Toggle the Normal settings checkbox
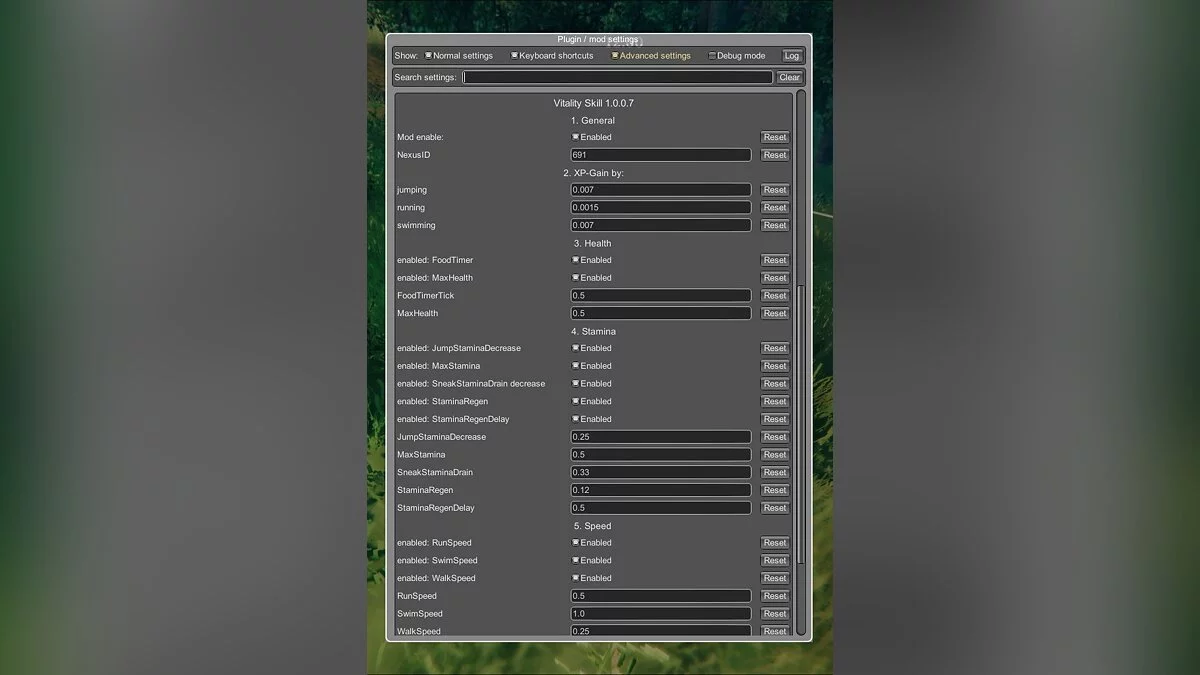The height and width of the screenshot is (675, 1200). 429,56
